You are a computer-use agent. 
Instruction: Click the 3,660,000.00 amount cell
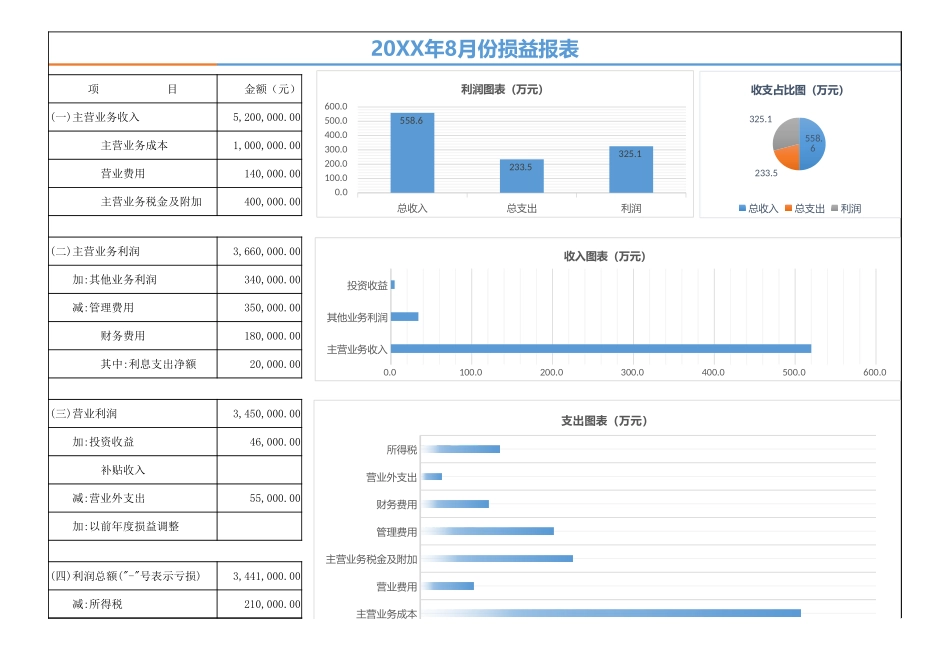[259, 251]
